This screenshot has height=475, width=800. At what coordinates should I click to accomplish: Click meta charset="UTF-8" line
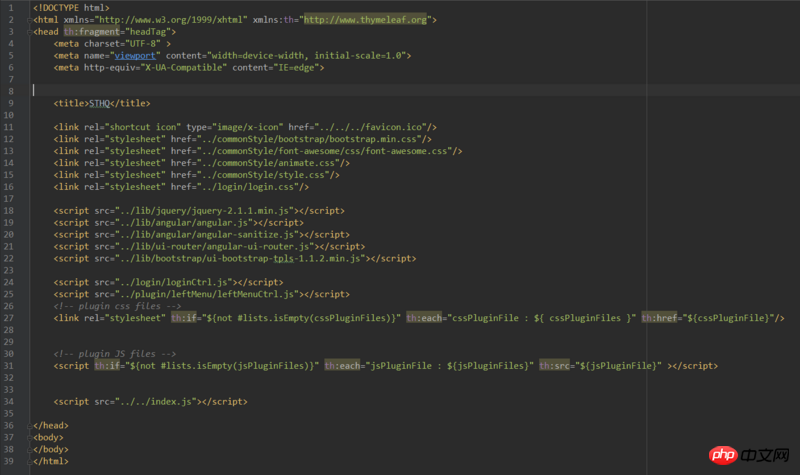112,44
